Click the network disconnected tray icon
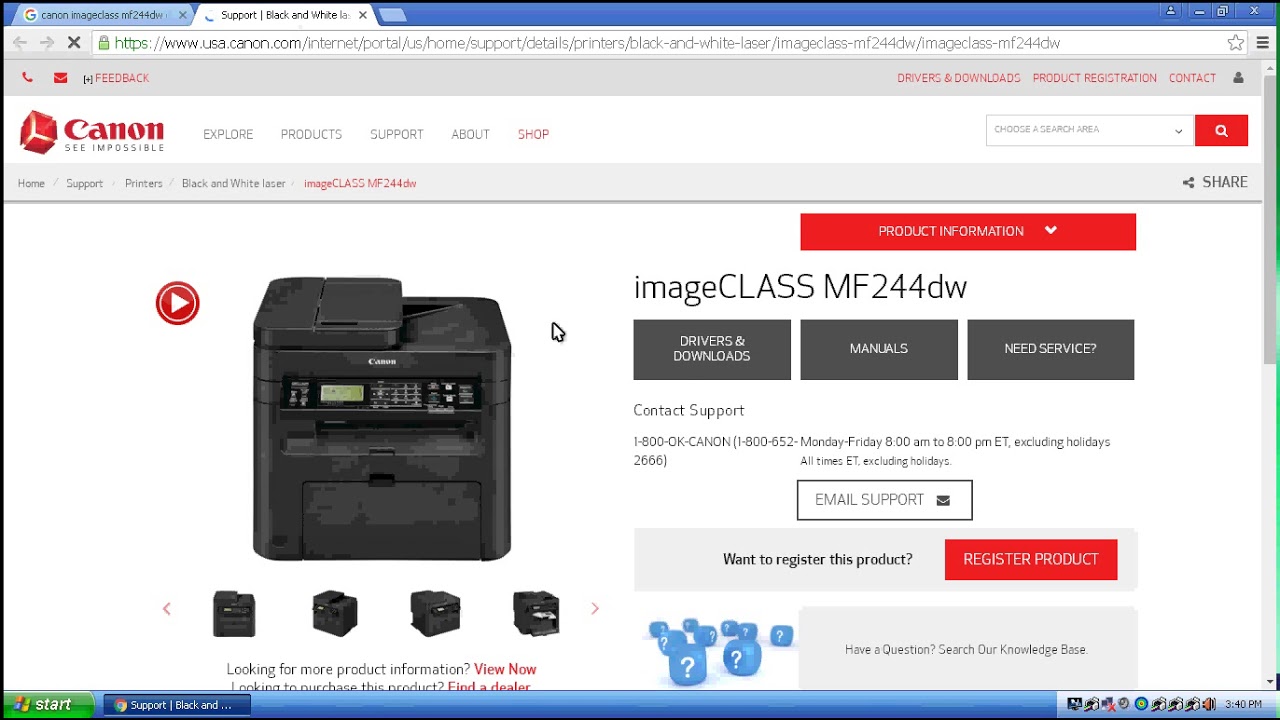 1108,704
